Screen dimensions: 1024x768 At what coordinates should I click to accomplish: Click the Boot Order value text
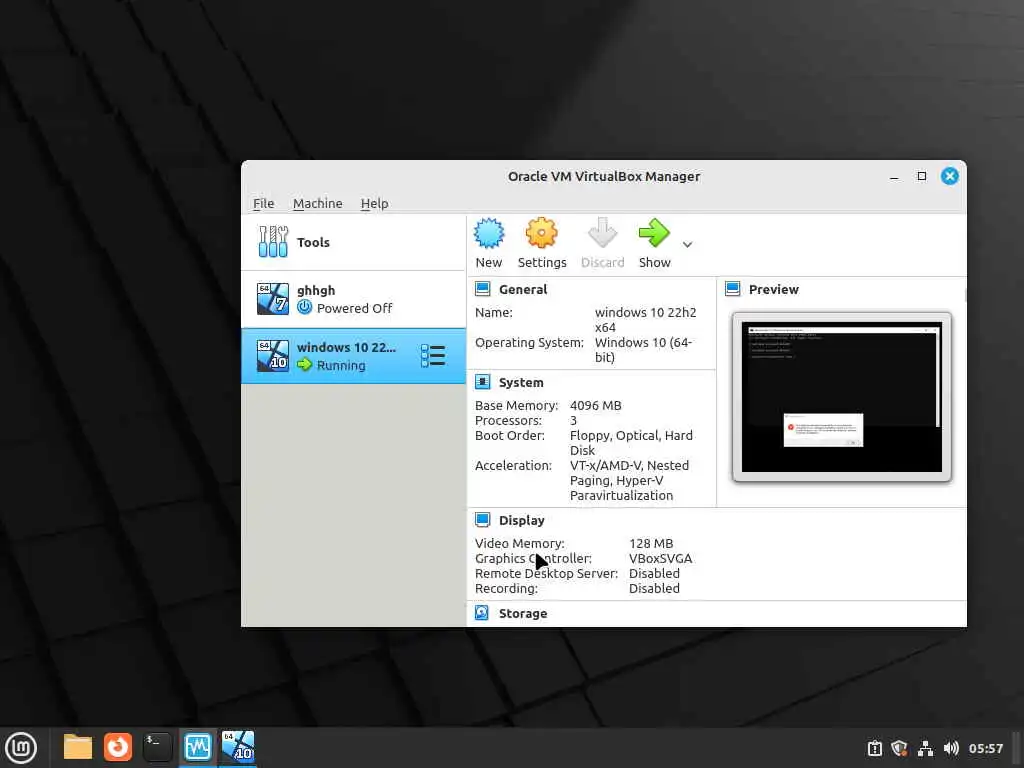(x=631, y=443)
